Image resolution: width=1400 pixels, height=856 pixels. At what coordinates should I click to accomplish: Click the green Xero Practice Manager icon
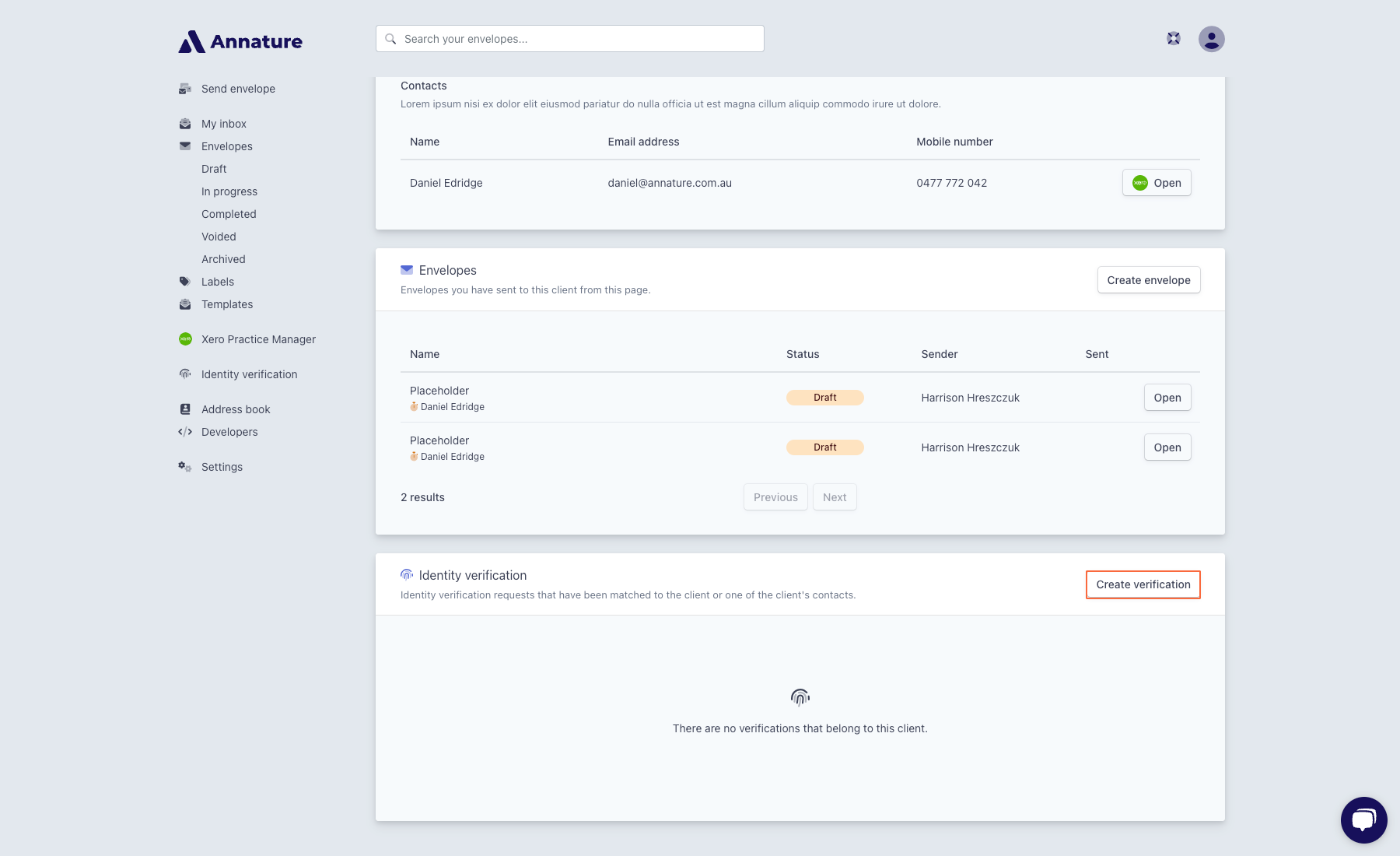(184, 339)
